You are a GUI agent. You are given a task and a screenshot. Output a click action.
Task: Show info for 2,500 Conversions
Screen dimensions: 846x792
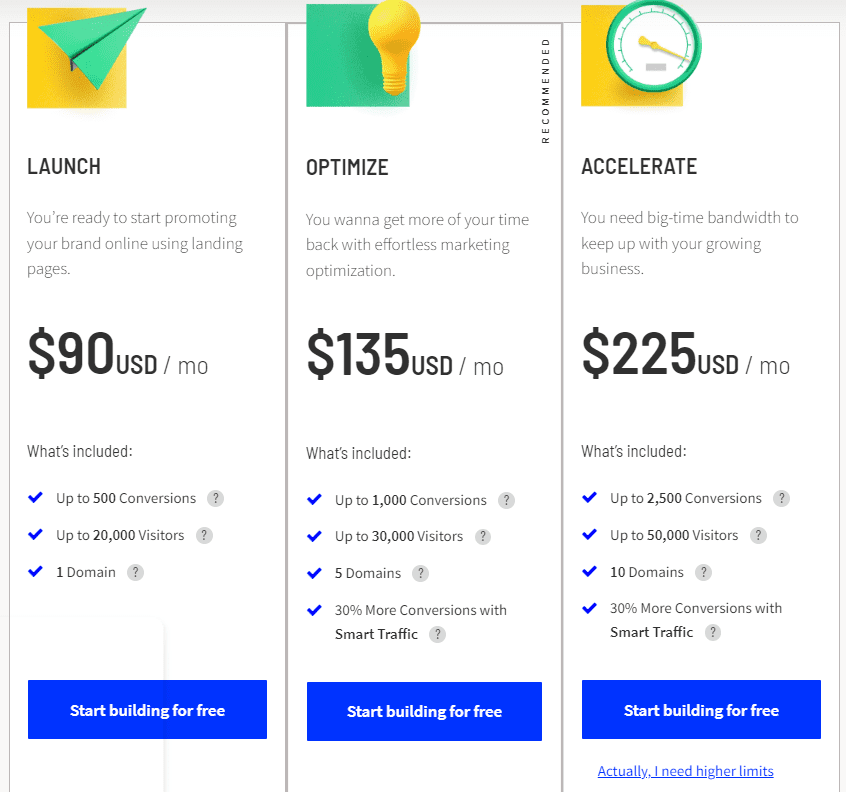[781, 498]
